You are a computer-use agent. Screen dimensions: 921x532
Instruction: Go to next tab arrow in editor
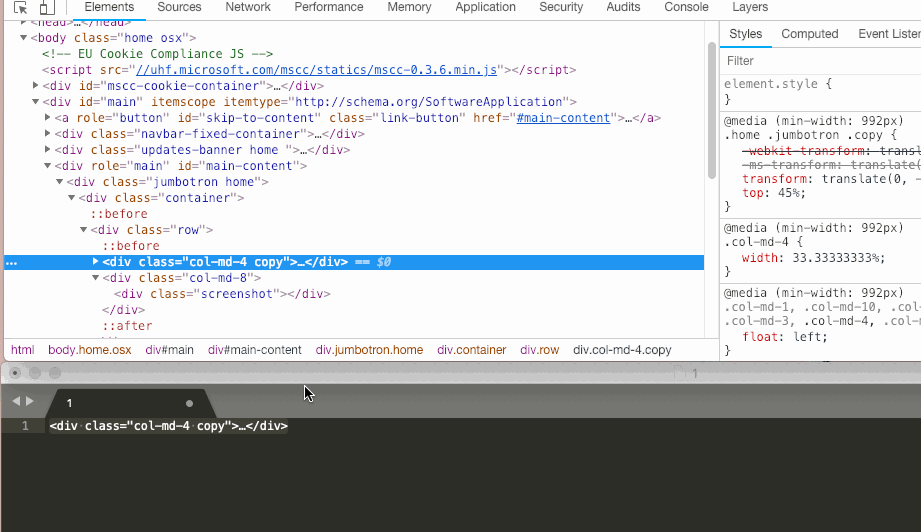pos(29,401)
